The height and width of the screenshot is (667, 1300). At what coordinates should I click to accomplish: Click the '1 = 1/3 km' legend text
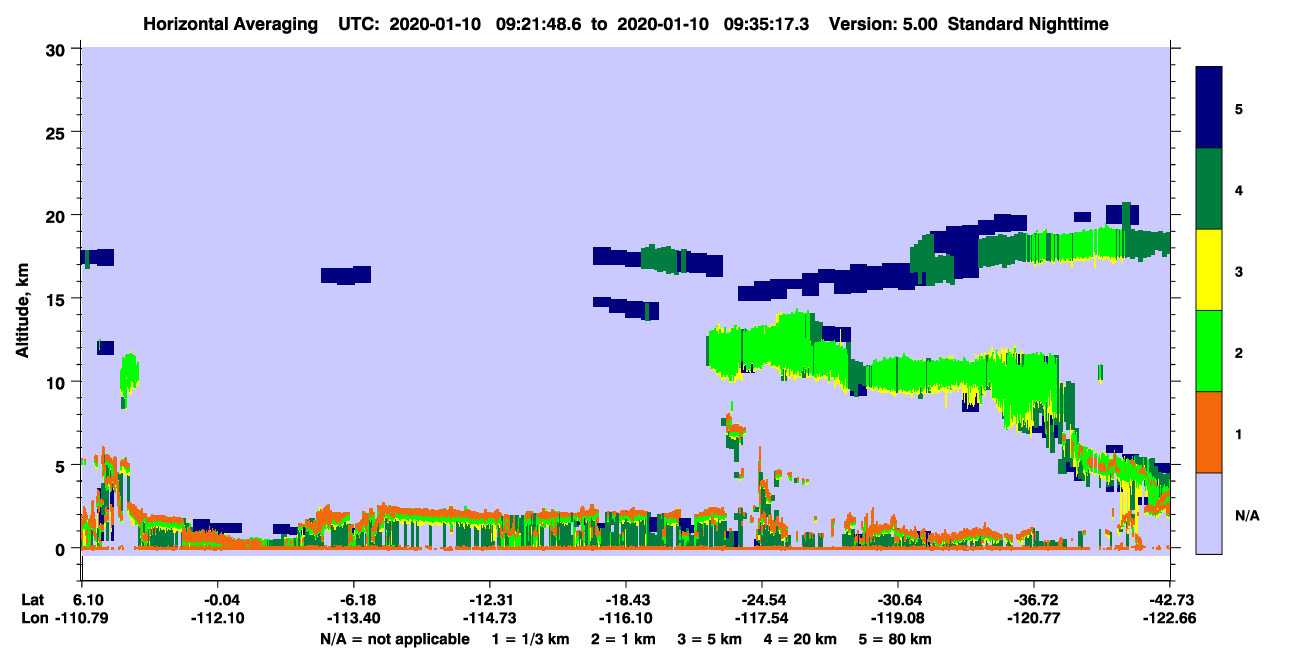click(x=529, y=639)
